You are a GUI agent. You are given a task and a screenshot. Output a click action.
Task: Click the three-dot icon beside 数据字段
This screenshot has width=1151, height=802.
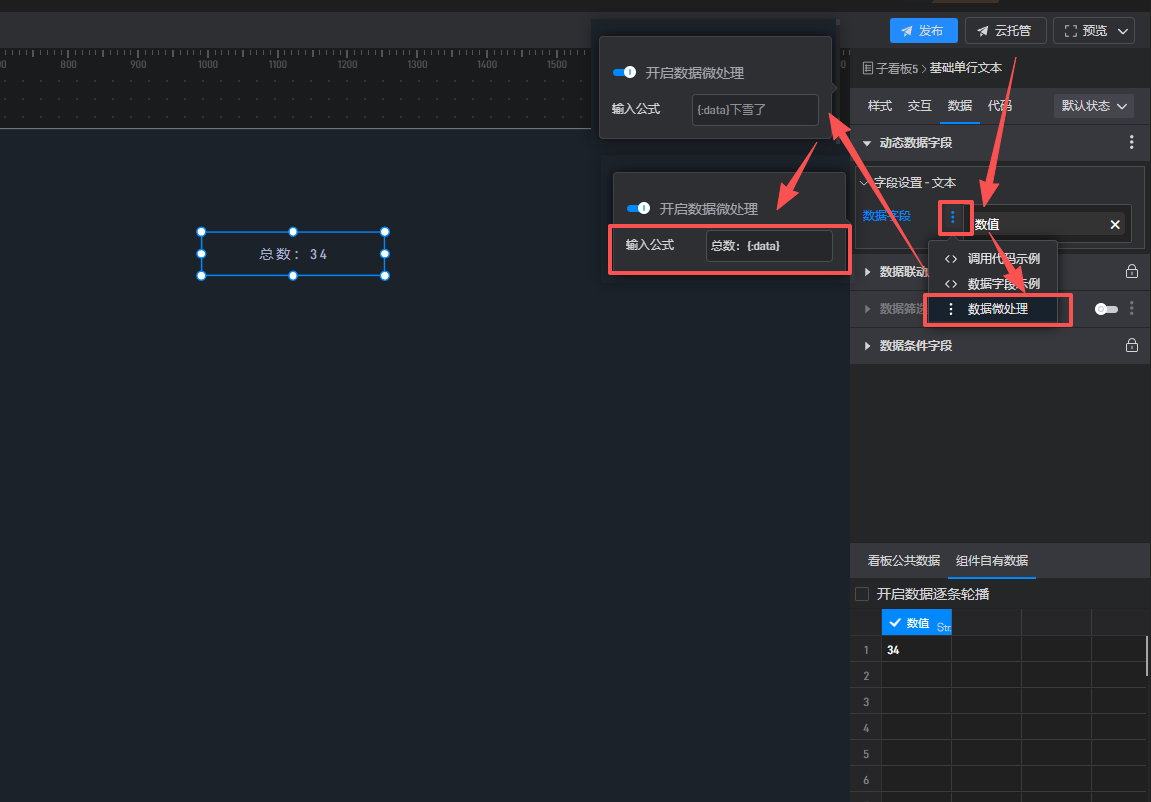[x=953, y=217]
